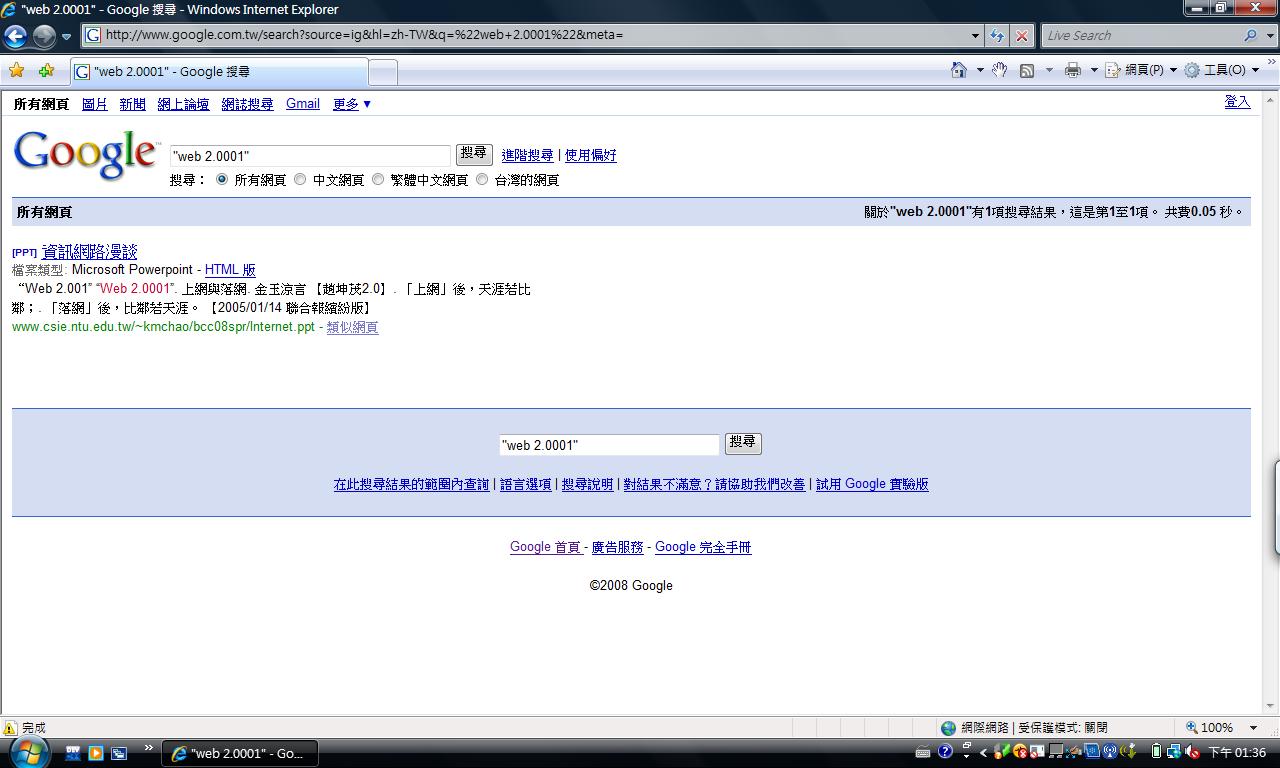Focus the Live Search input box

point(1140,35)
